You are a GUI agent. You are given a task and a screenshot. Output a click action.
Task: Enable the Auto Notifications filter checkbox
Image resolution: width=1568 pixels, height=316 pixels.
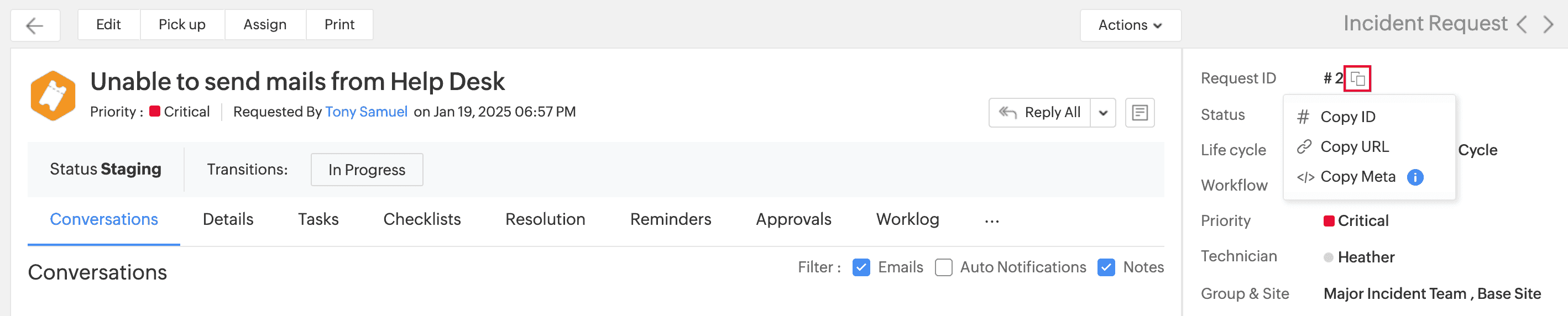943,267
